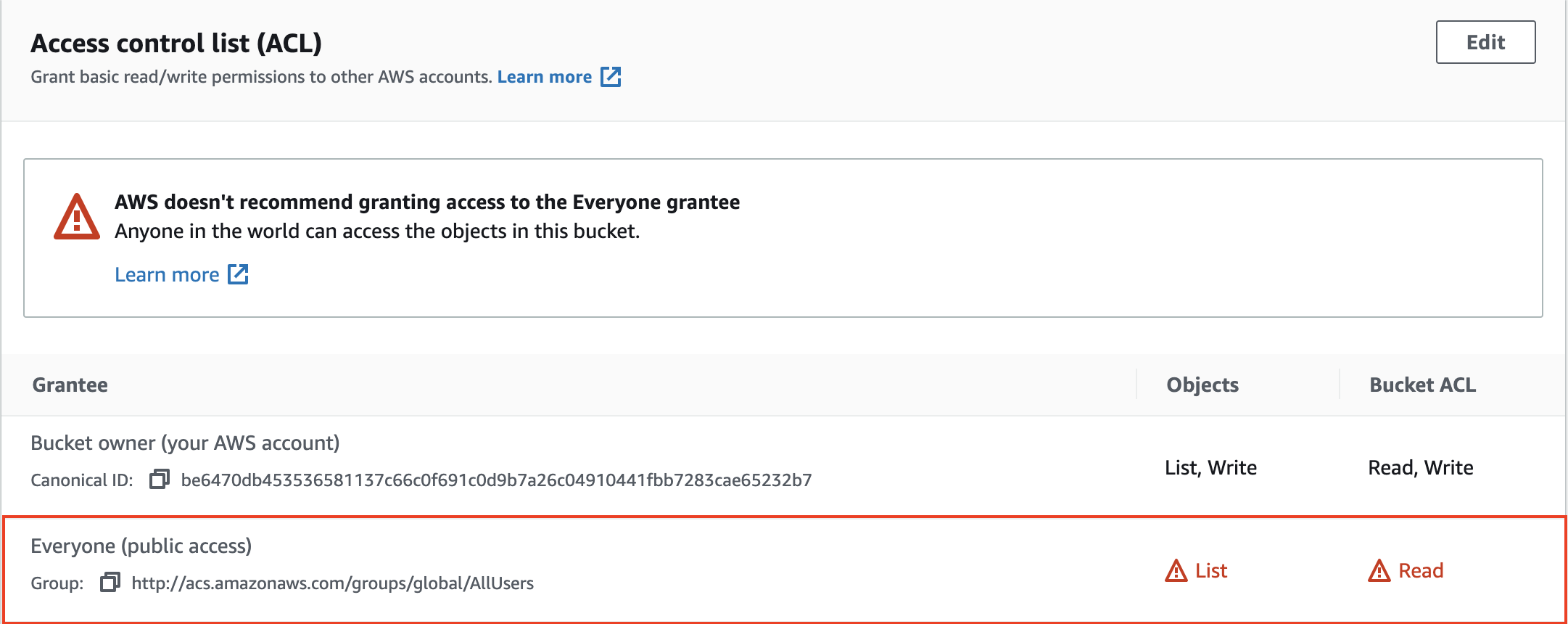Select the Everyone (public access) label

[x=141, y=546]
